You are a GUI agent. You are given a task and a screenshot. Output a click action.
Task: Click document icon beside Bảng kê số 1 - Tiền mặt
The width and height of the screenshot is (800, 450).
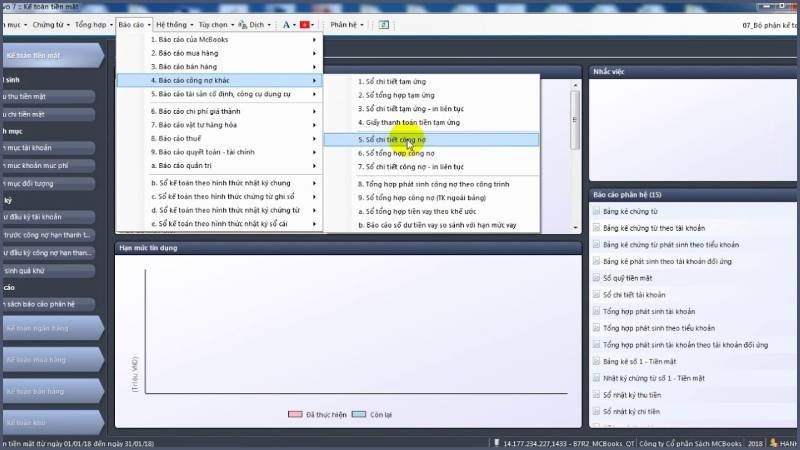pos(596,361)
